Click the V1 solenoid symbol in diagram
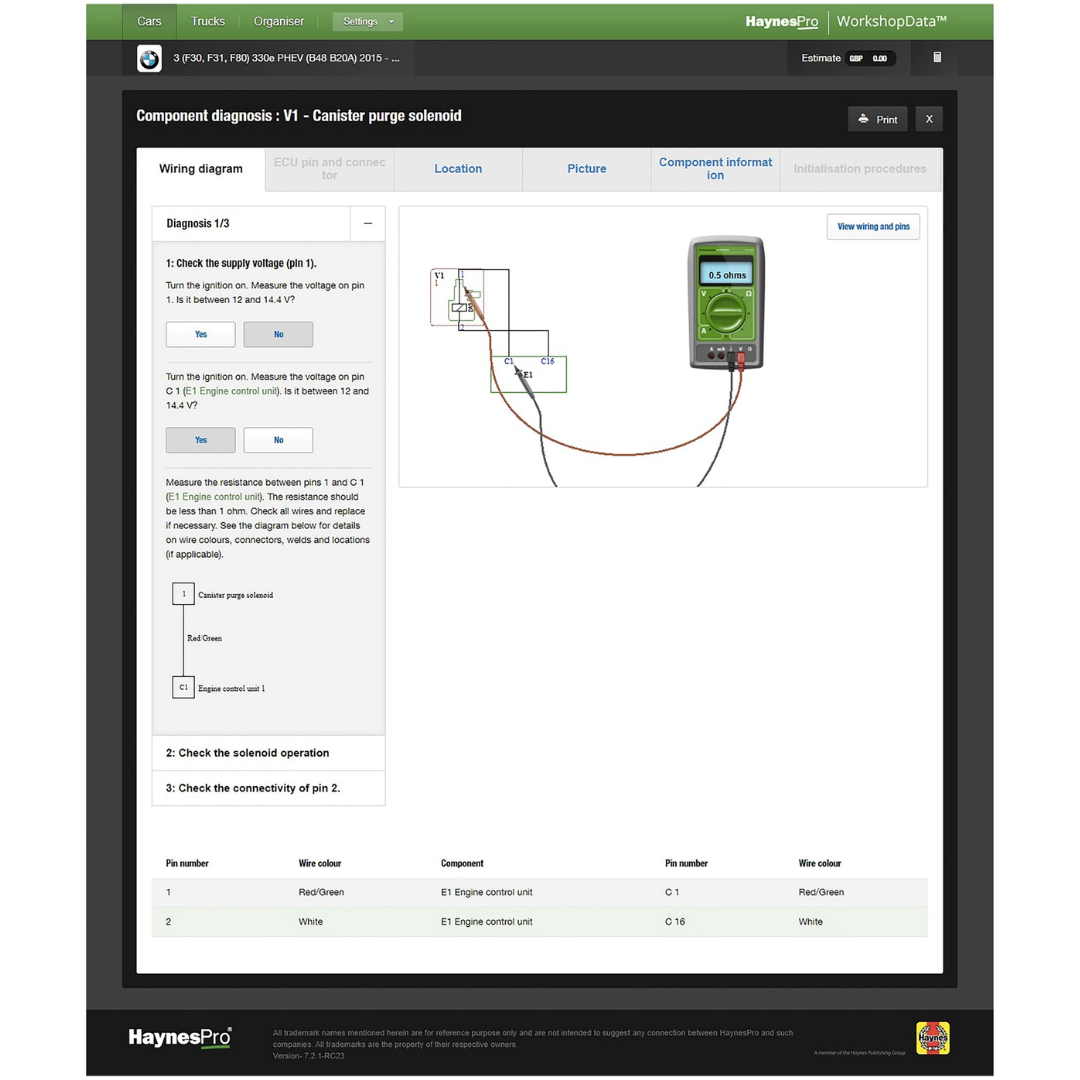This screenshot has height=1080, width=1080. point(457,297)
